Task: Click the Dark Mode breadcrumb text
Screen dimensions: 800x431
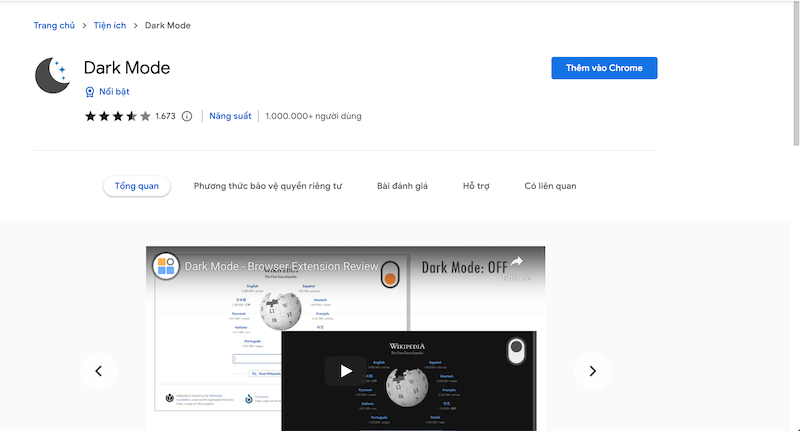Action: click(x=167, y=26)
